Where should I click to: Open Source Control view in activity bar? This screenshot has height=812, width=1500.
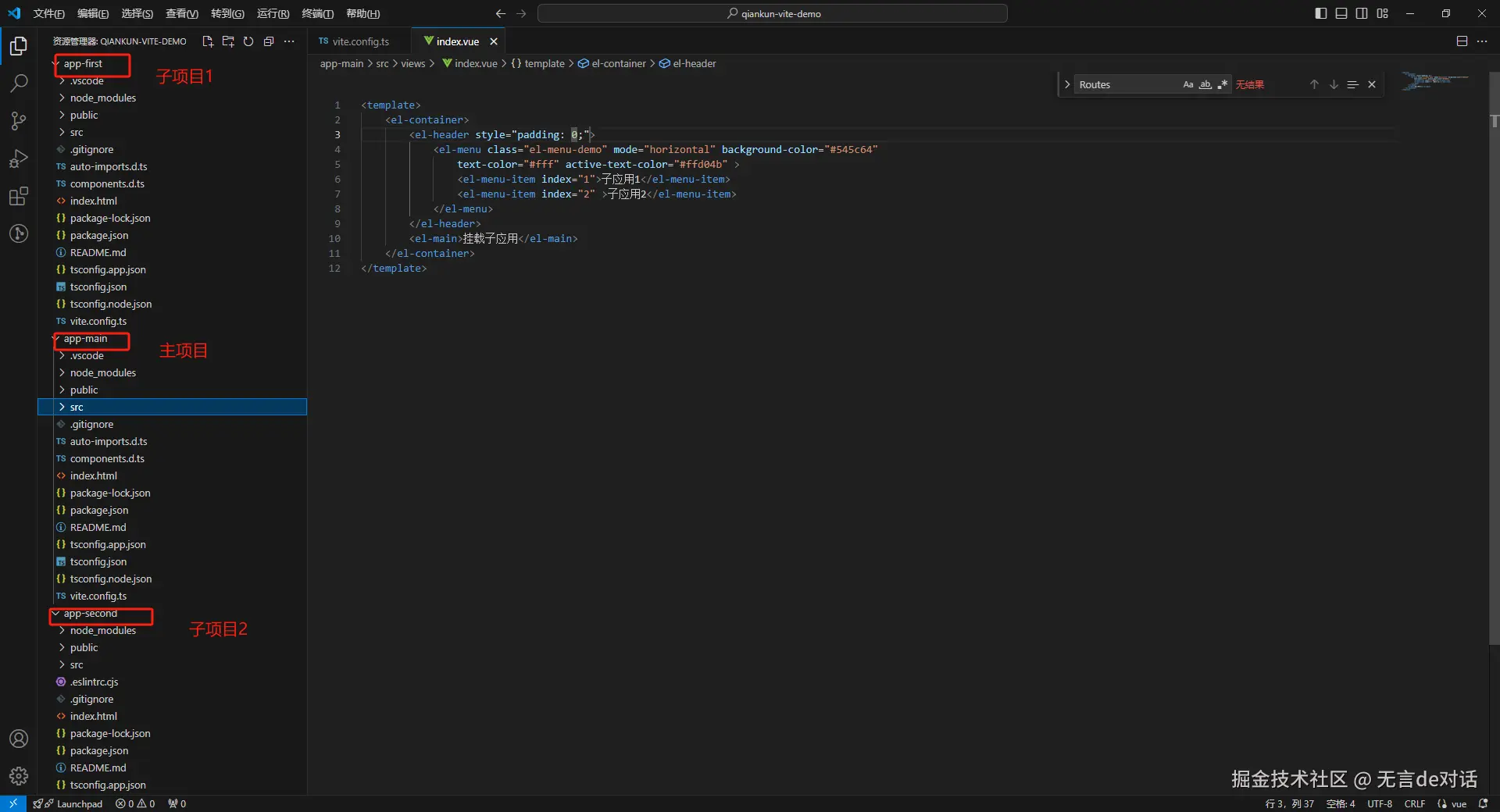(19, 121)
